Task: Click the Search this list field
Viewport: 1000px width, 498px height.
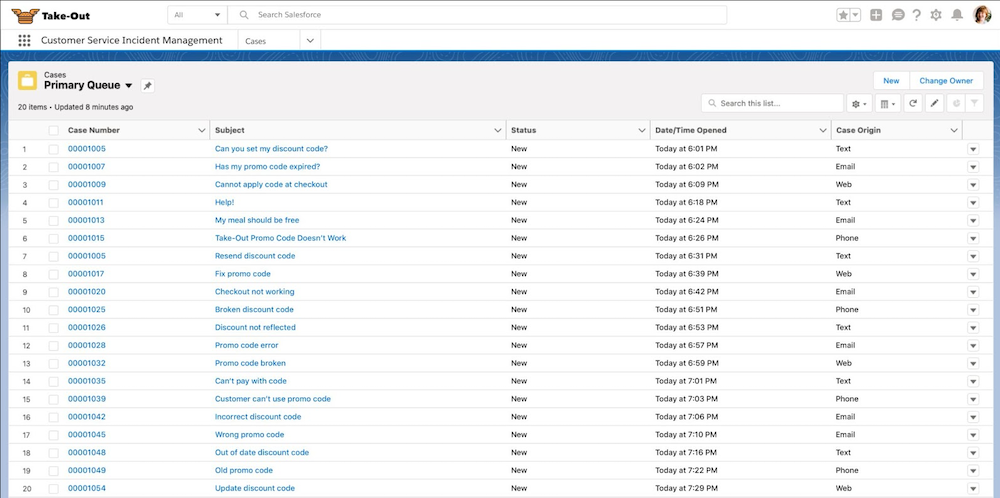Action: [772, 103]
